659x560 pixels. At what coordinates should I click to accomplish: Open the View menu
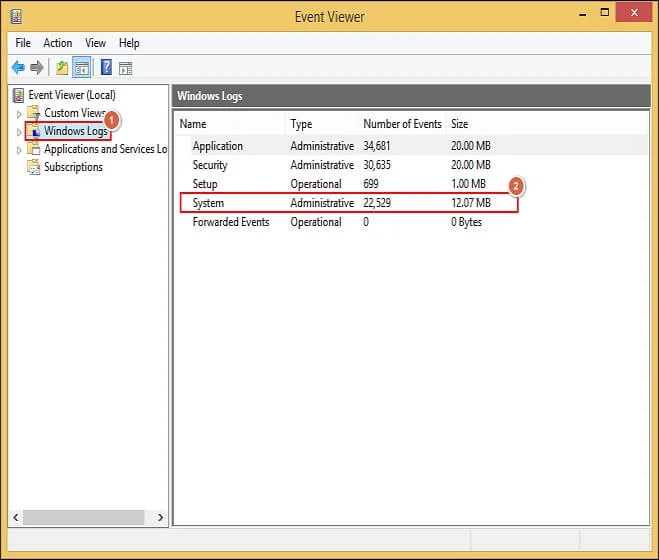click(x=95, y=43)
